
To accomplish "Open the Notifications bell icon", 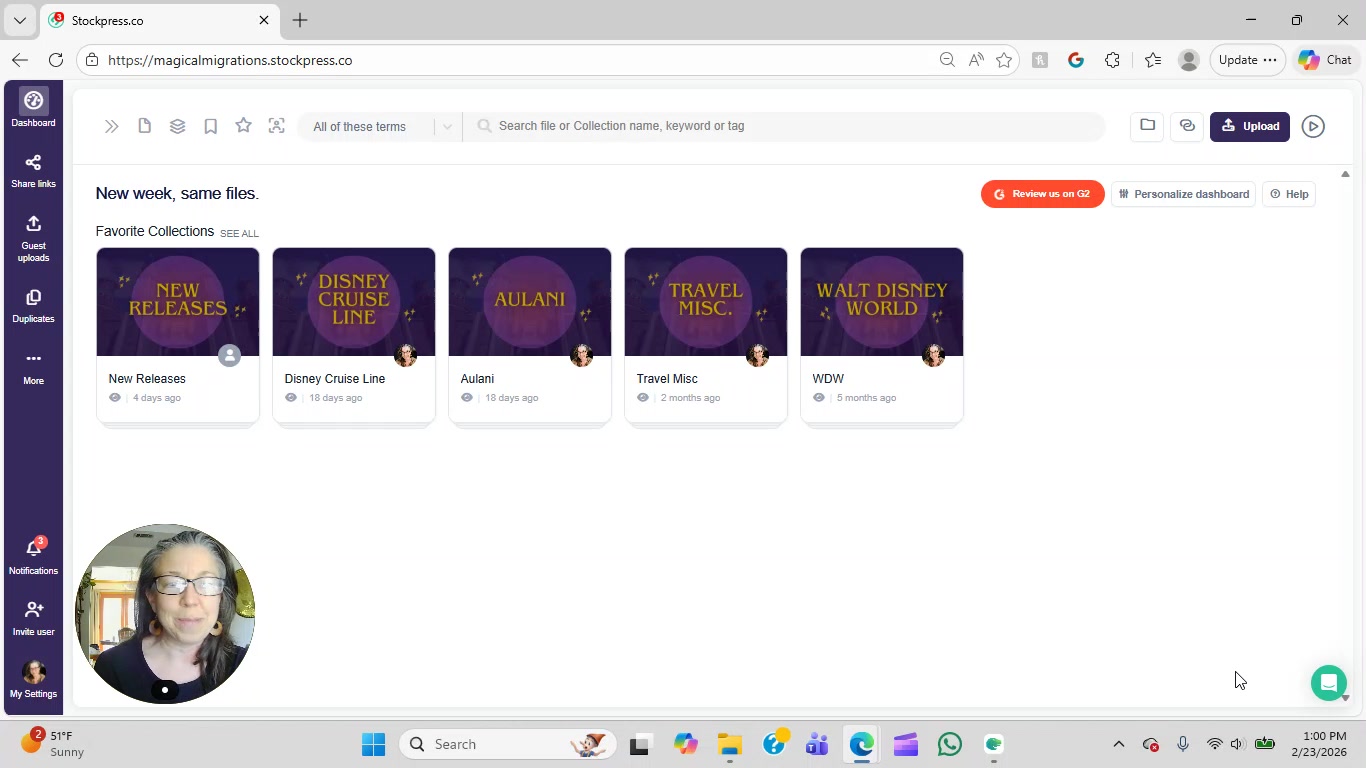I will coord(33,556).
